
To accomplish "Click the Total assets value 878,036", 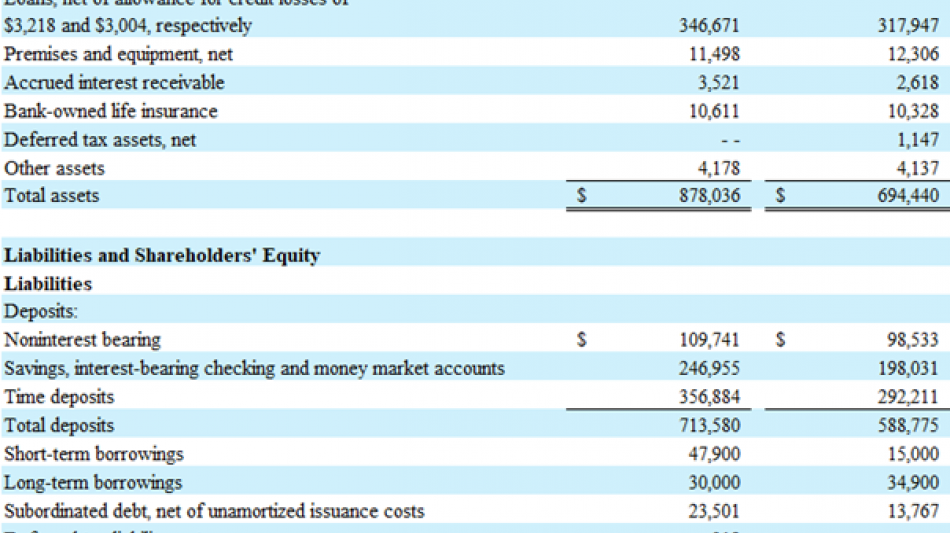I will click(x=709, y=196).
